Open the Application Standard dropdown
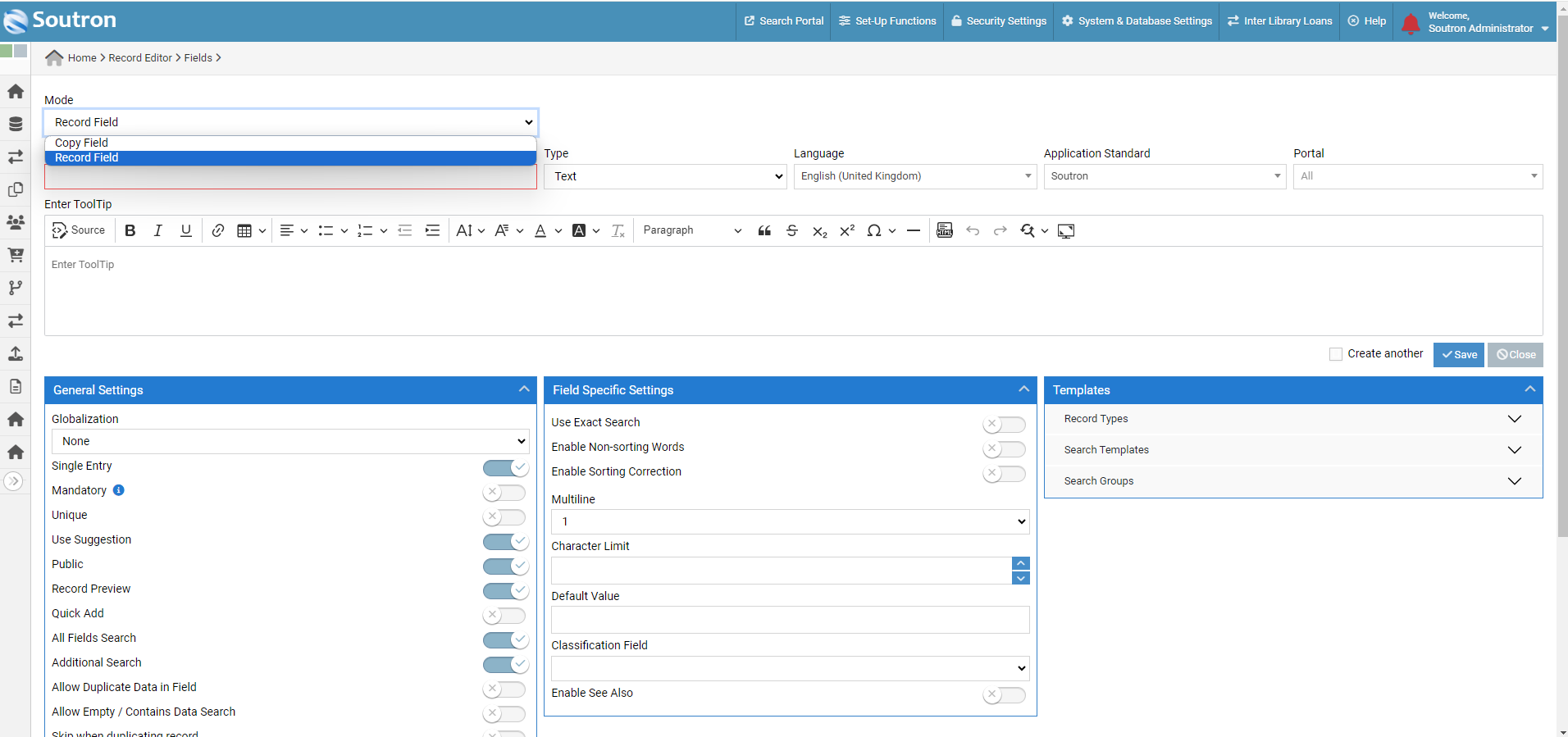 pos(1165,176)
